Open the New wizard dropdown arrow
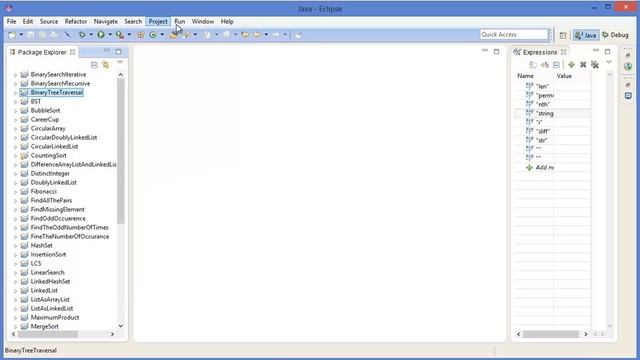The width and height of the screenshot is (640, 360). pyautogui.click(x=21, y=35)
